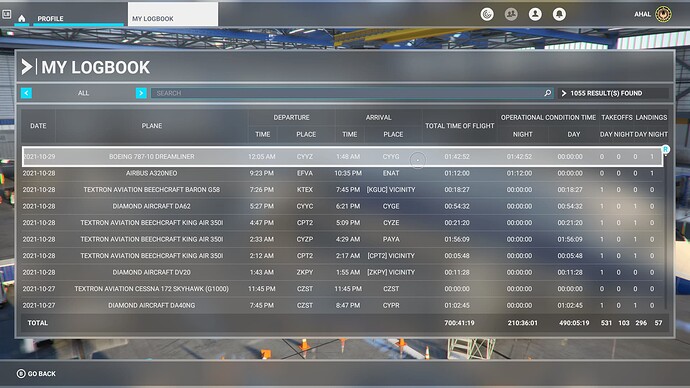Click the home icon in top bar

click(x=22, y=18)
